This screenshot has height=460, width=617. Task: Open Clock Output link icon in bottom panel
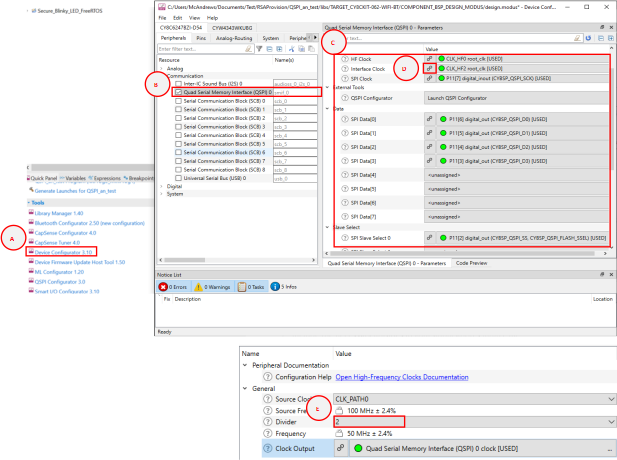click(x=341, y=448)
